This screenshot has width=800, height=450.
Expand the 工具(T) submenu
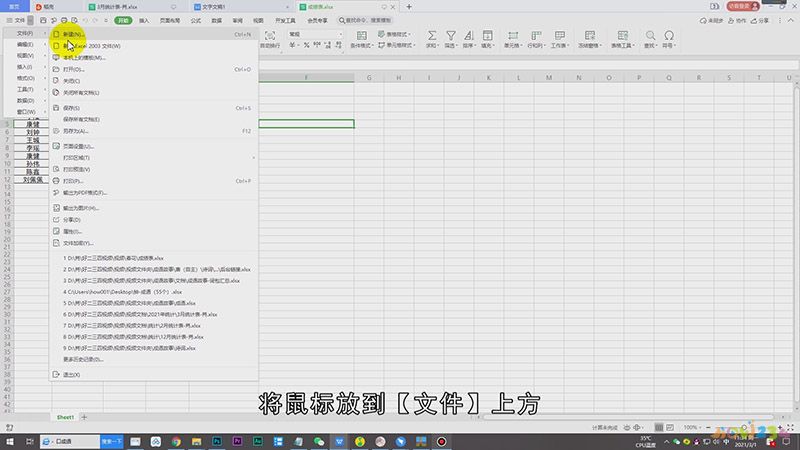(x=26, y=89)
